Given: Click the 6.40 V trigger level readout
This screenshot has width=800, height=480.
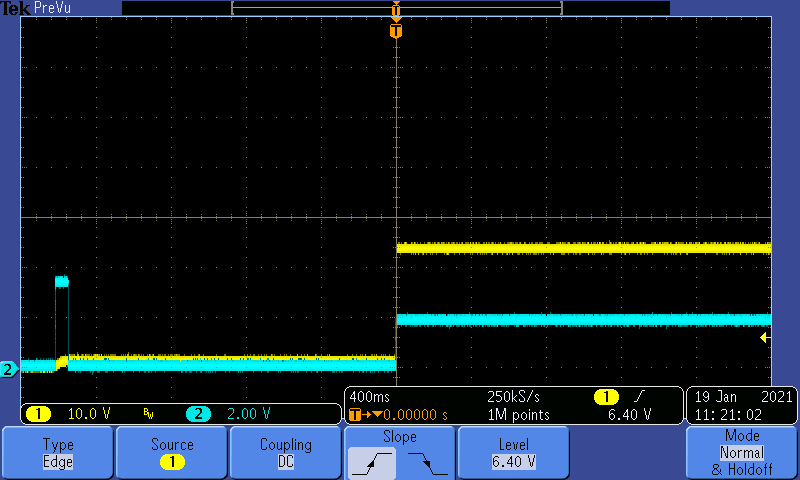Looking at the screenshot, I should (x=629, y=415).
